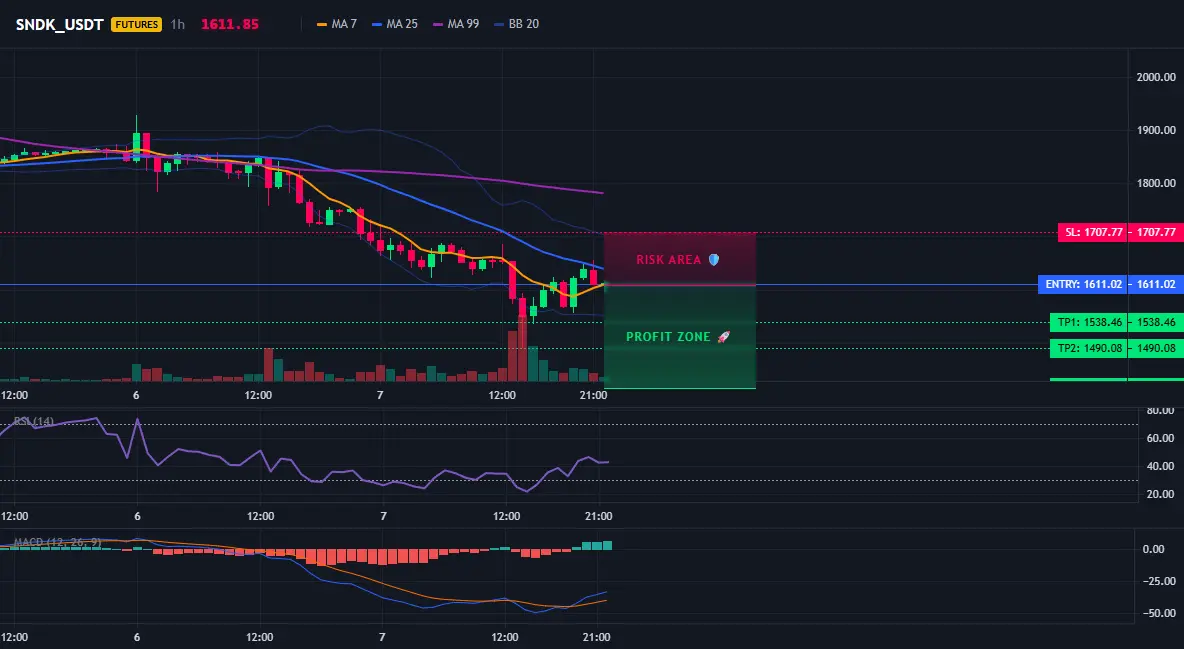Click the 7 date marker on main chart axis
Image resolution: width=1184 pixels, height=649 pixels.
380,395
